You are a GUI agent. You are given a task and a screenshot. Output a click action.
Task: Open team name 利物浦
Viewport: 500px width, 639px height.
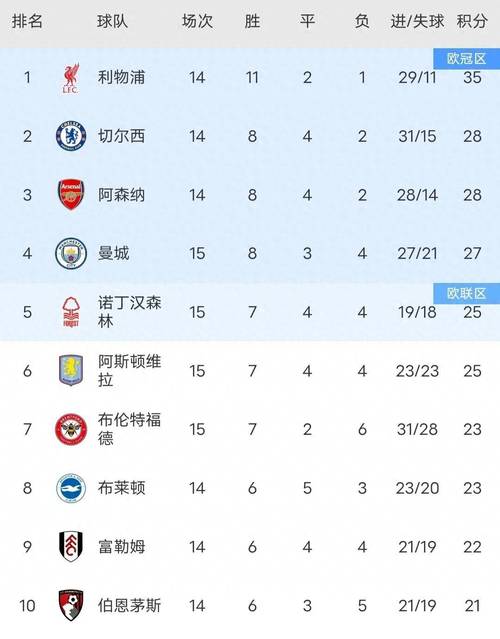click(121, 77)
